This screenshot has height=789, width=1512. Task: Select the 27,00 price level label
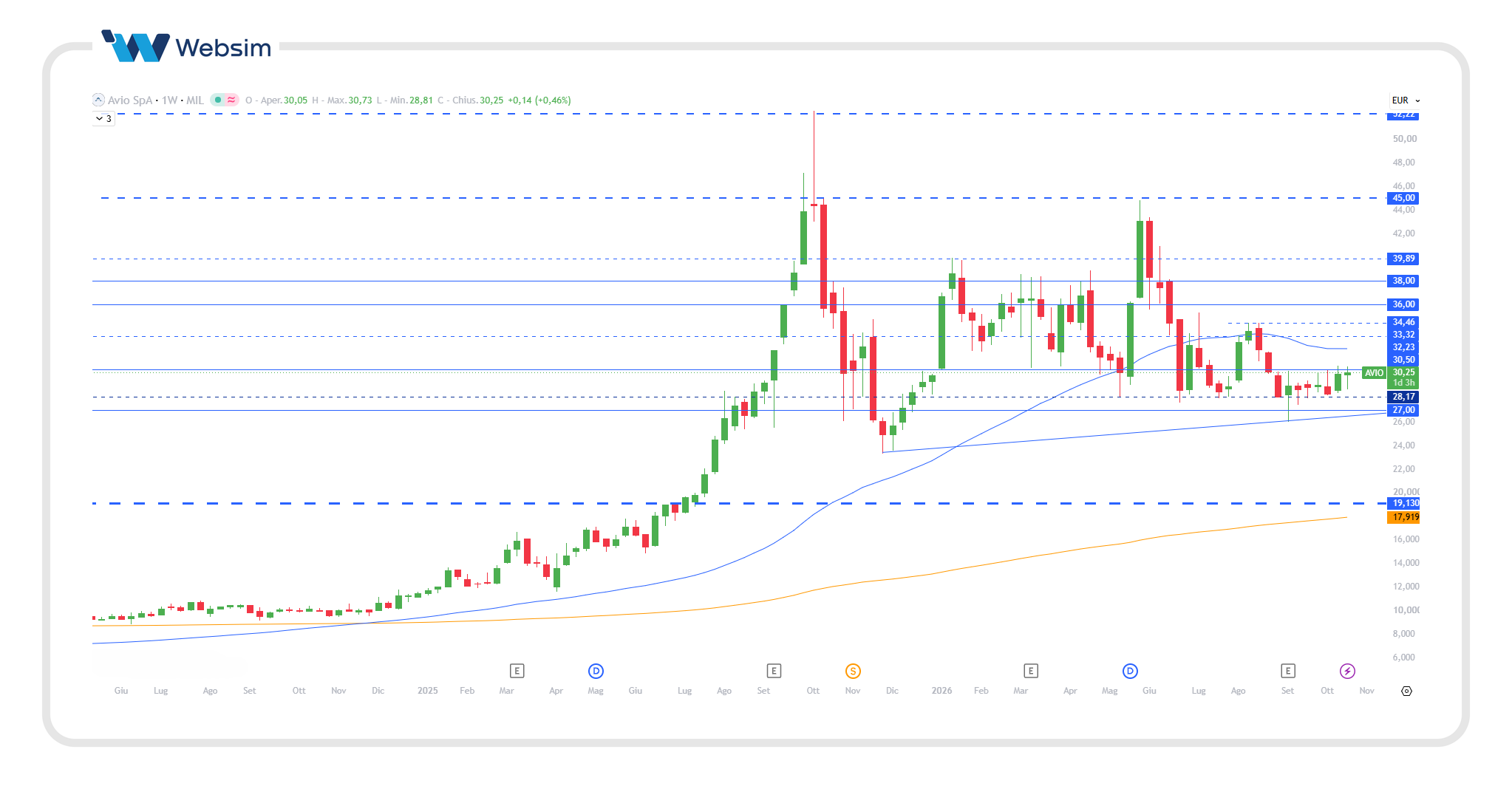pos(1403,410)
